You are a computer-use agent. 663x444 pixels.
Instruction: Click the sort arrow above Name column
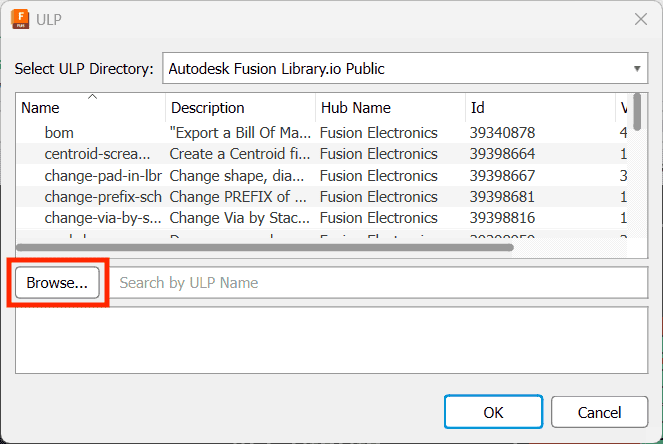92,97
